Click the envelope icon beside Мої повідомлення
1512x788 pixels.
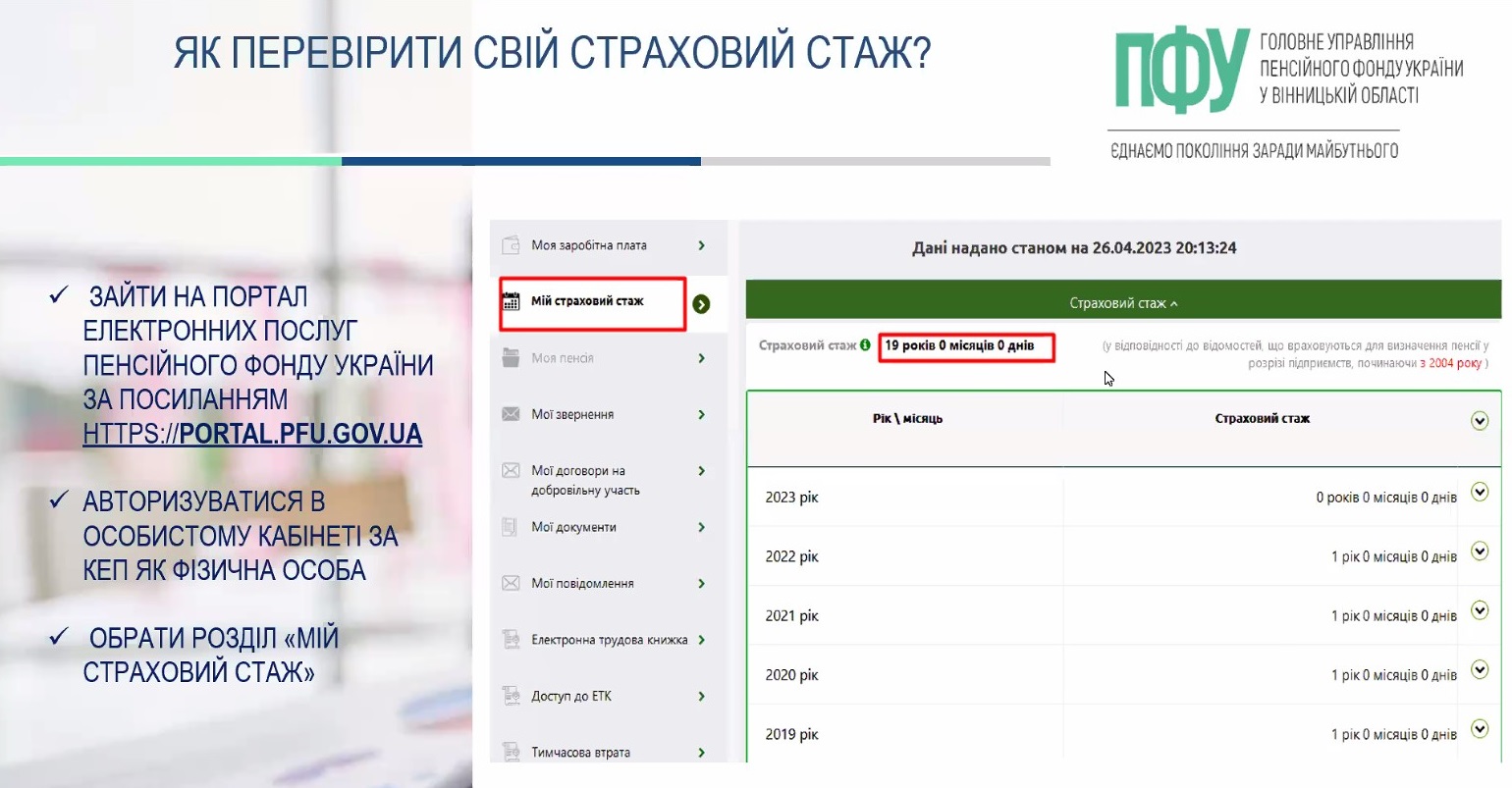pyautogui.click(x=511, y=583)
